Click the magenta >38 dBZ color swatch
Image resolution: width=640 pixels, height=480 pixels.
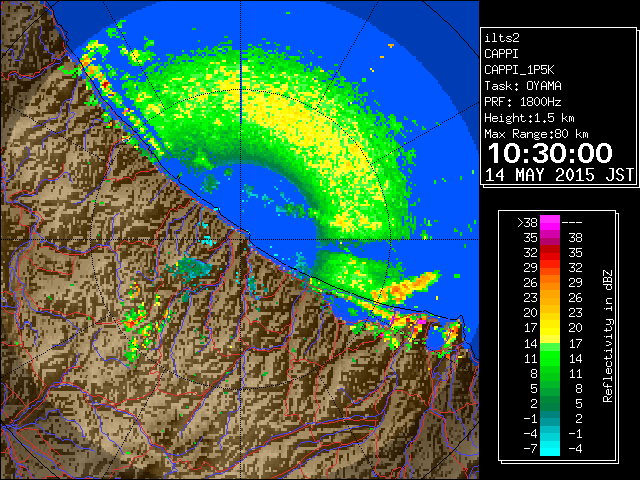550,222
